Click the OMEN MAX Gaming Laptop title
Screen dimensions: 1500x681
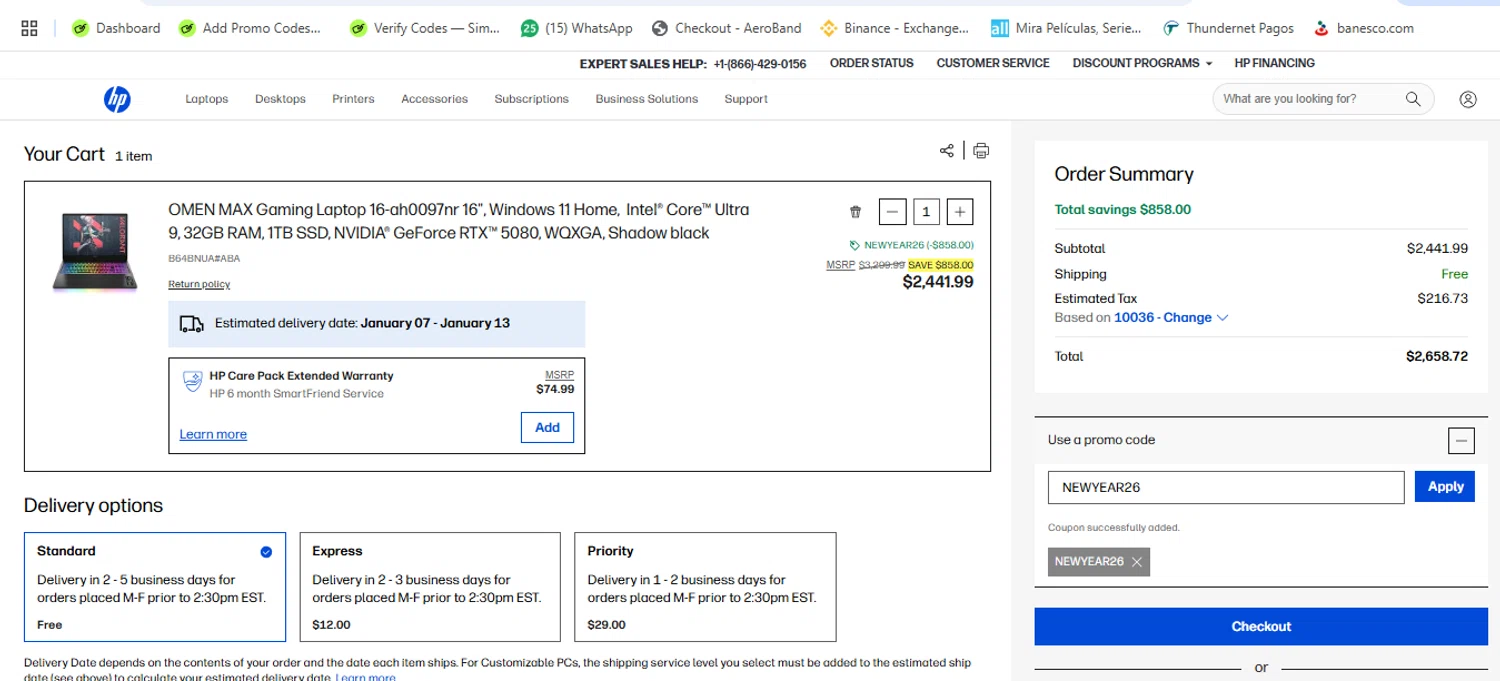tap(458, 221)
